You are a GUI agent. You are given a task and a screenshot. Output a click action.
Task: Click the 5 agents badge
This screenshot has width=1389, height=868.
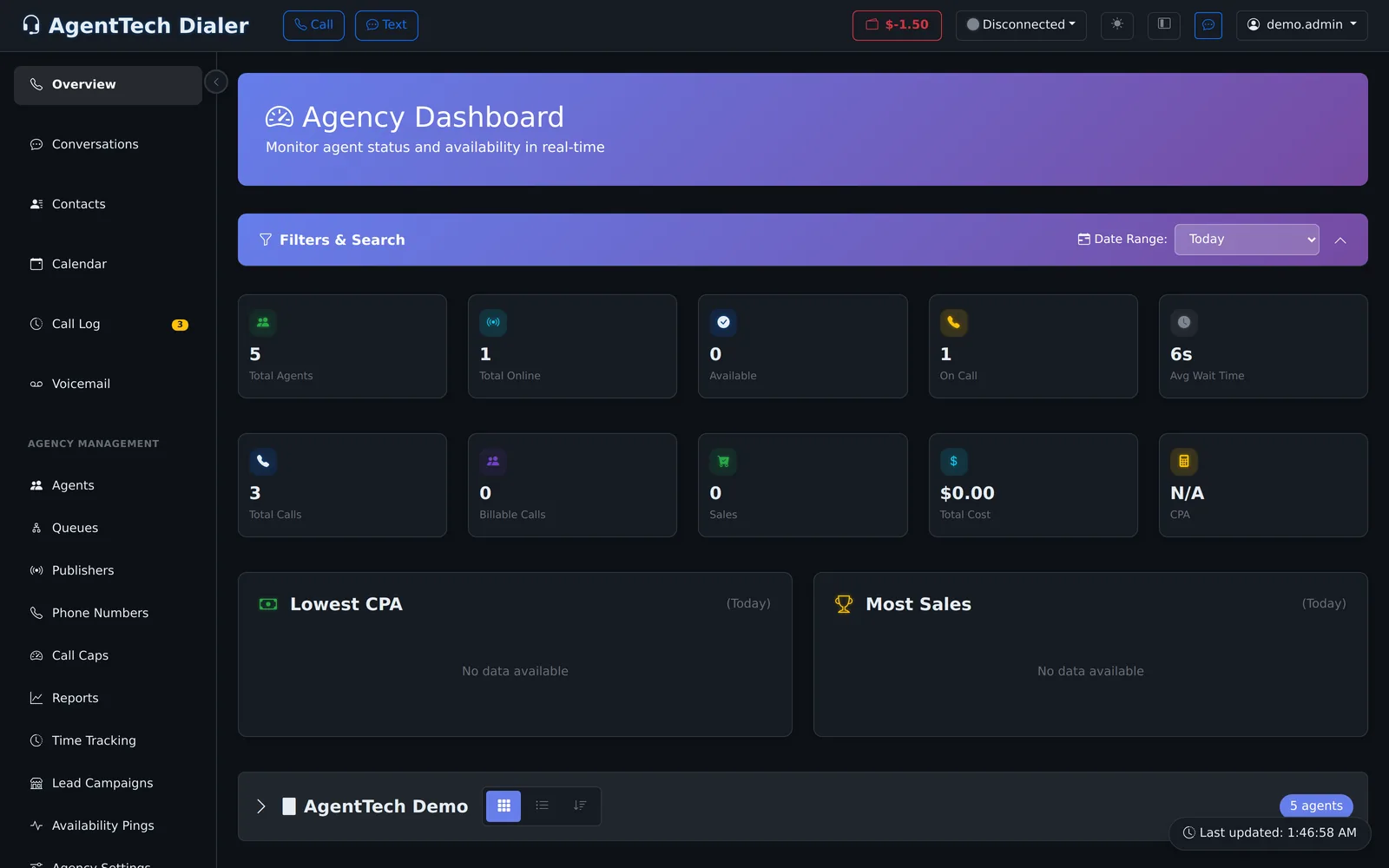coord(1316,806)
